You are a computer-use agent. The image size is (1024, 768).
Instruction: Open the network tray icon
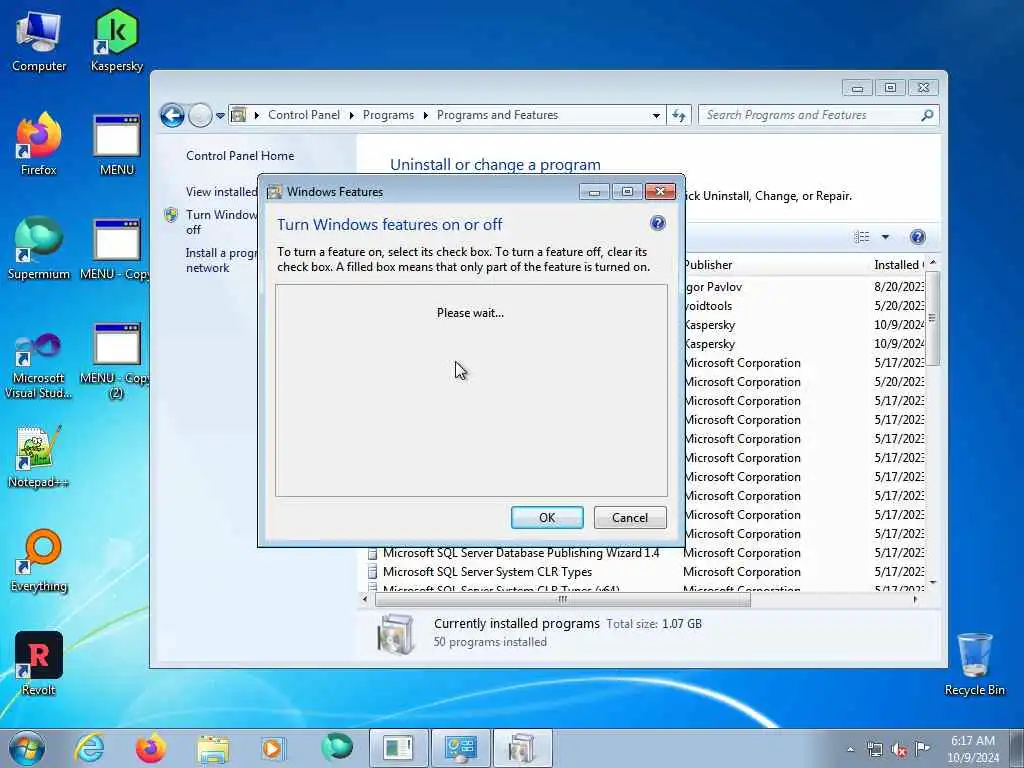[874, 750]
